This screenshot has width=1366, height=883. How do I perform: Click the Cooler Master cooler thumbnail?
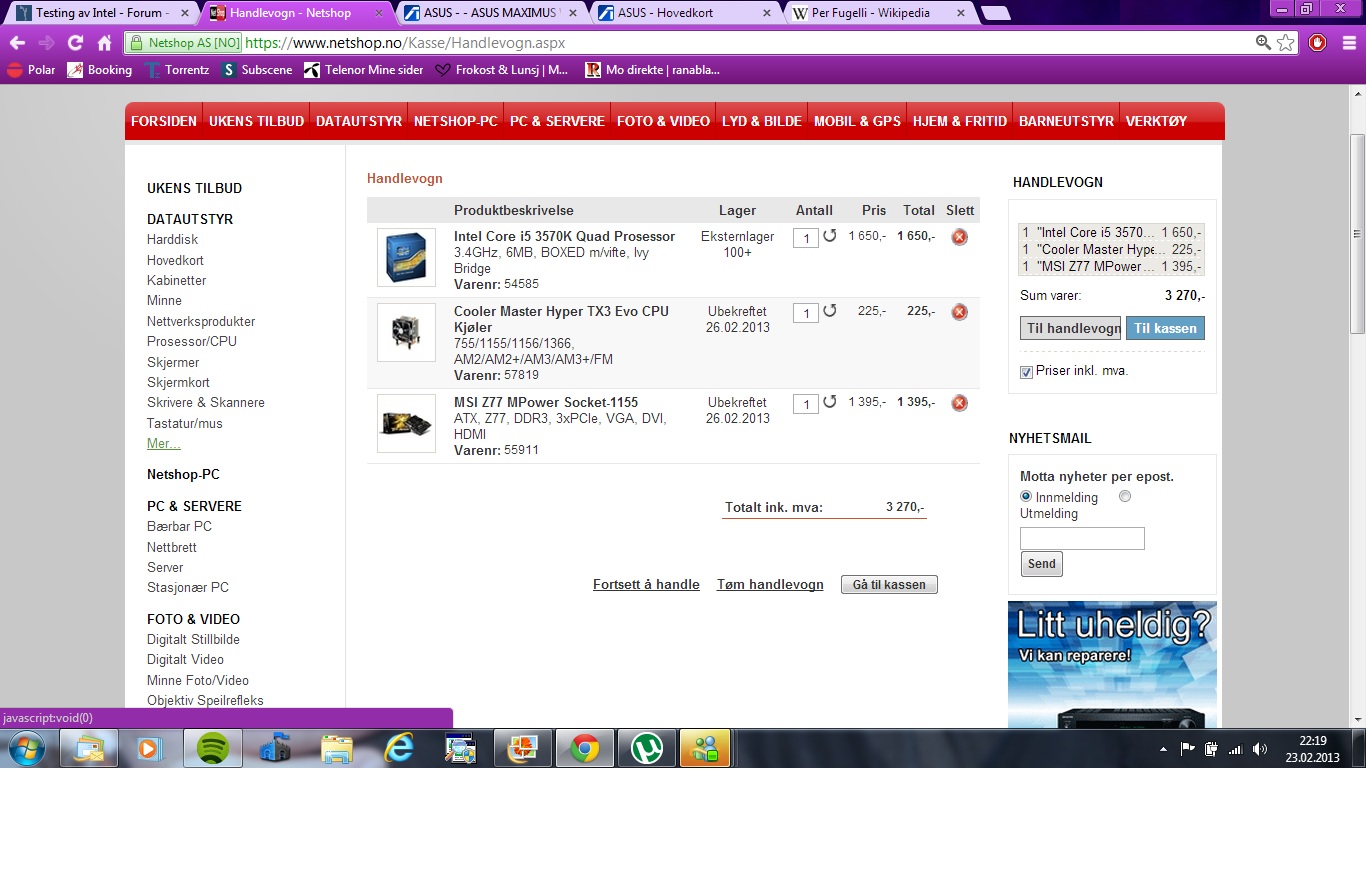click(406, 332)
